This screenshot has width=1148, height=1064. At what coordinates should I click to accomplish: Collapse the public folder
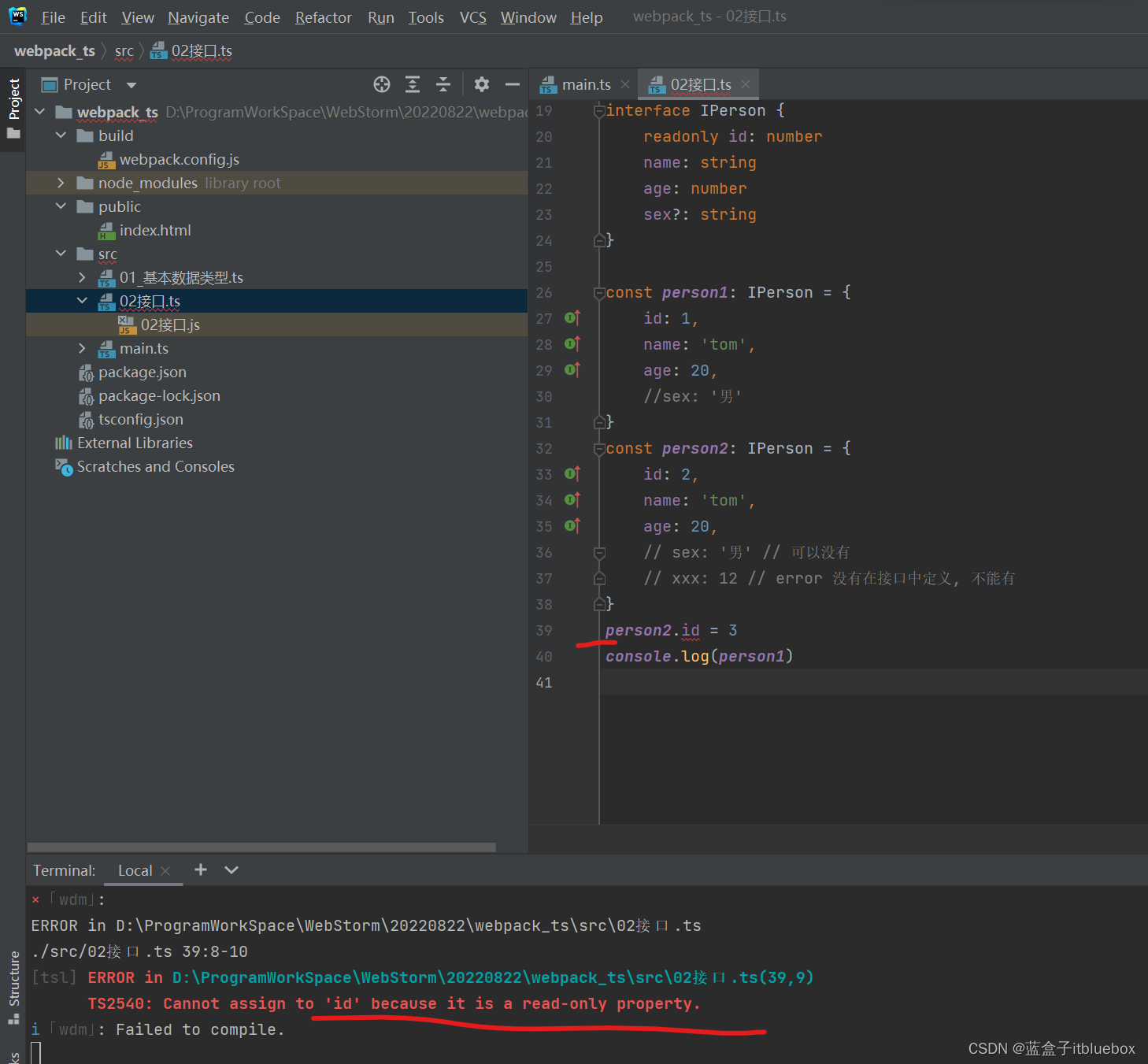click(61, 206)
